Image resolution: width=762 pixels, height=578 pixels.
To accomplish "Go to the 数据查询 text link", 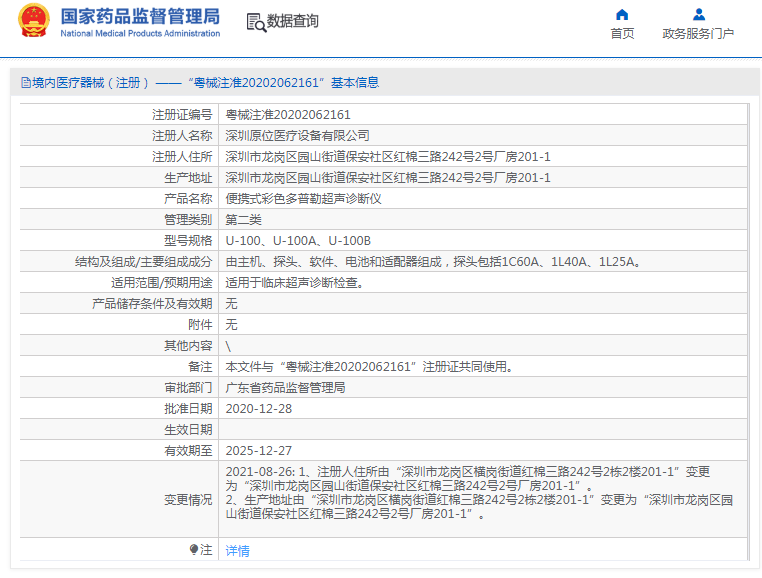I will pos(293,21).
